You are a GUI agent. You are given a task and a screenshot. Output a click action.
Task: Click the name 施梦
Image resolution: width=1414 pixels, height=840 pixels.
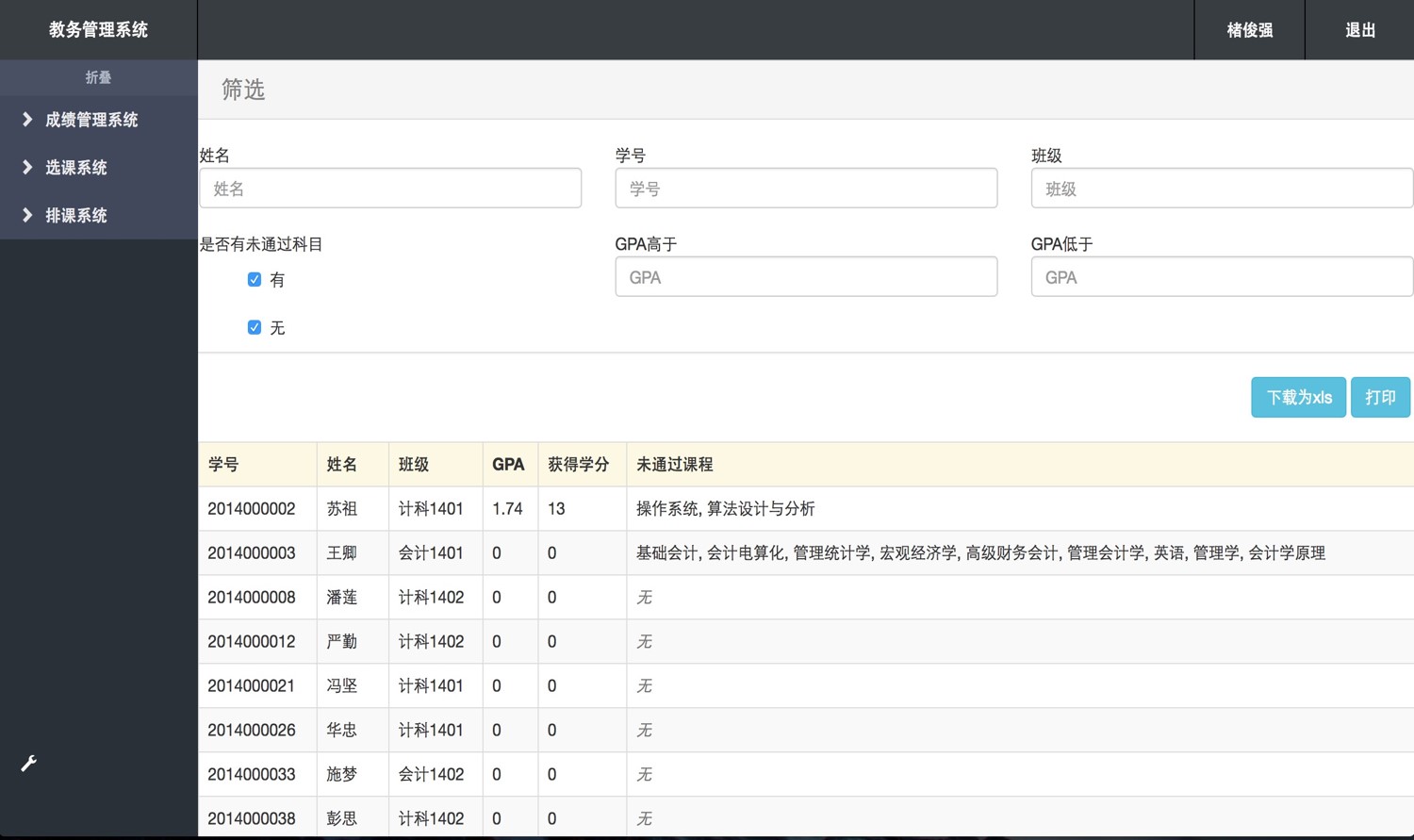tap(342, 774)
